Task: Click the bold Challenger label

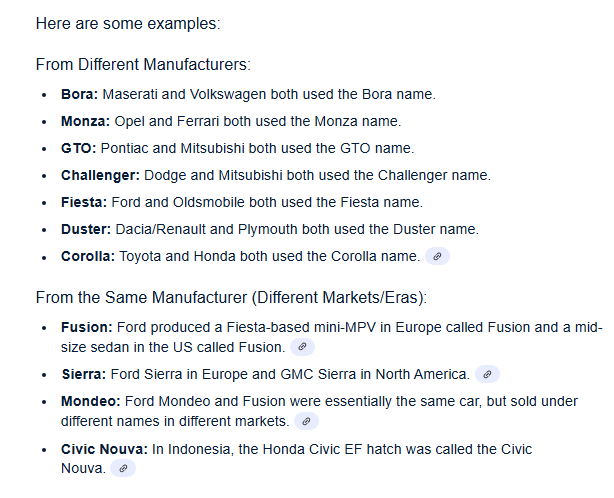Action: click(100, 175)
